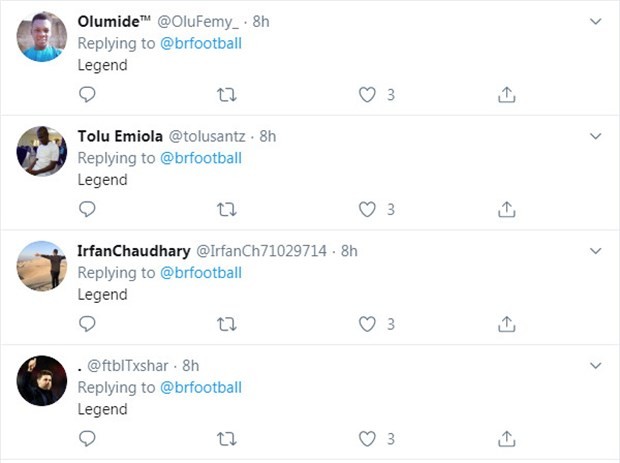Retweet the @ftblTxshar tweet
The height and width of the screenshot is (463, 620).
[x=227, y=439]
